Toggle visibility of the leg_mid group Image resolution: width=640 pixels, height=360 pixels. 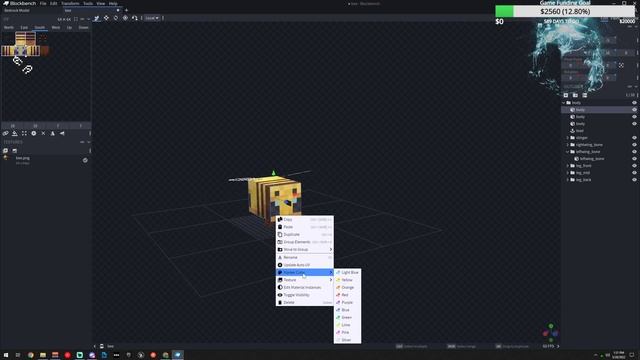(634, 173)
